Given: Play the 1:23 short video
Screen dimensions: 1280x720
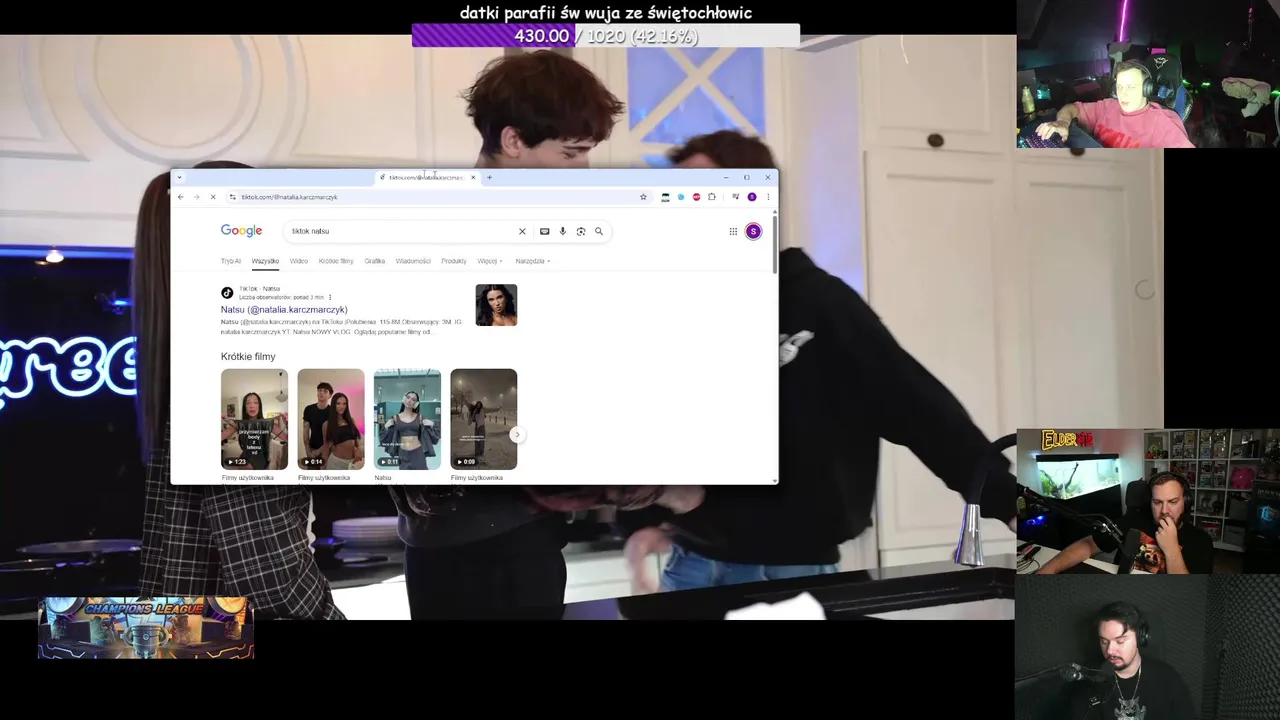Looking at the screenshot, I should 254,419.
